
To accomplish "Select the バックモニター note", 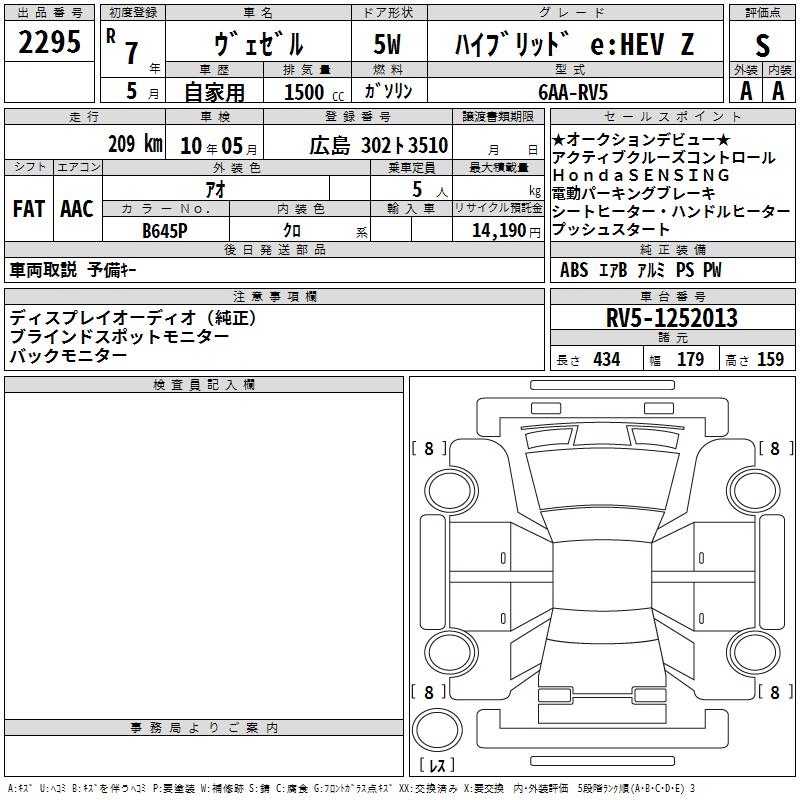I will tap(68, 355).
